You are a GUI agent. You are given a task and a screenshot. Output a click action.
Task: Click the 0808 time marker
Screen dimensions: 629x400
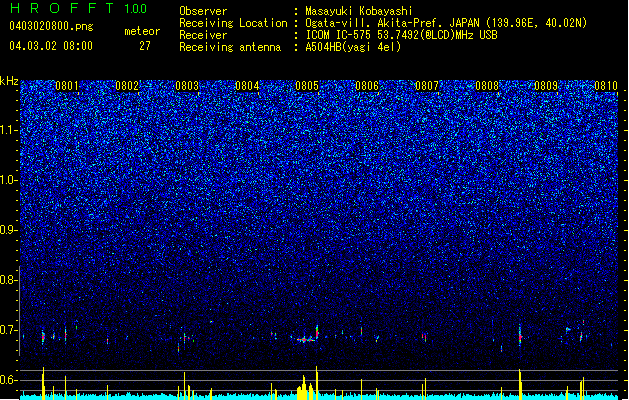coord(487,86)
